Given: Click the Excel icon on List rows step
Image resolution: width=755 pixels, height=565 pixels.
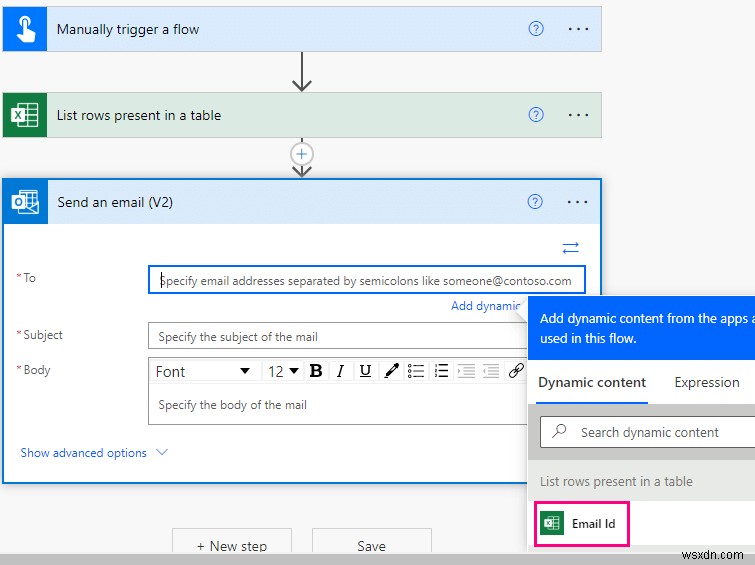Looking at the screenshot, I should click(25, 115).
